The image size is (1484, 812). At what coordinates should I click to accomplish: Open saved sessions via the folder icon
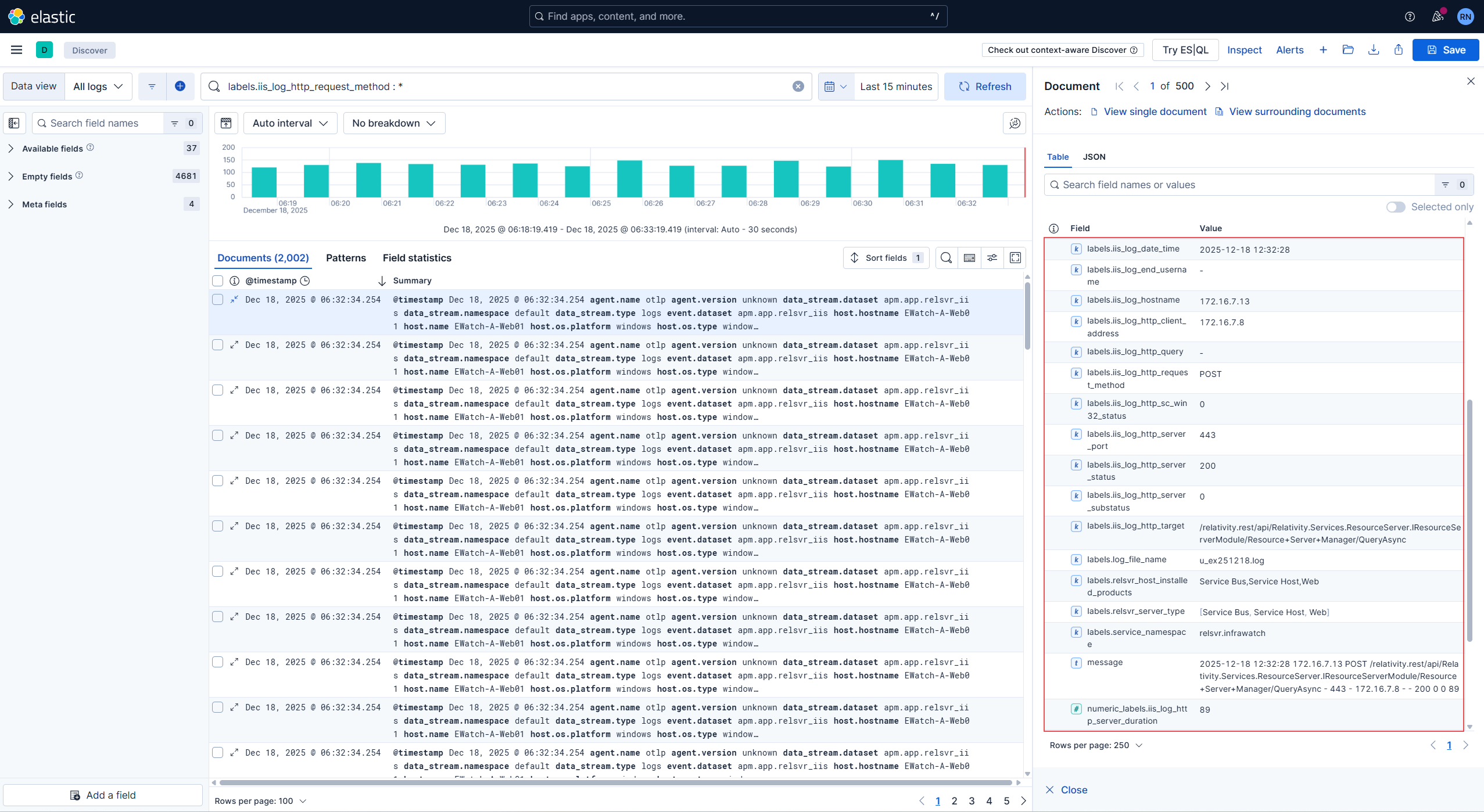tap(1349, 49)
